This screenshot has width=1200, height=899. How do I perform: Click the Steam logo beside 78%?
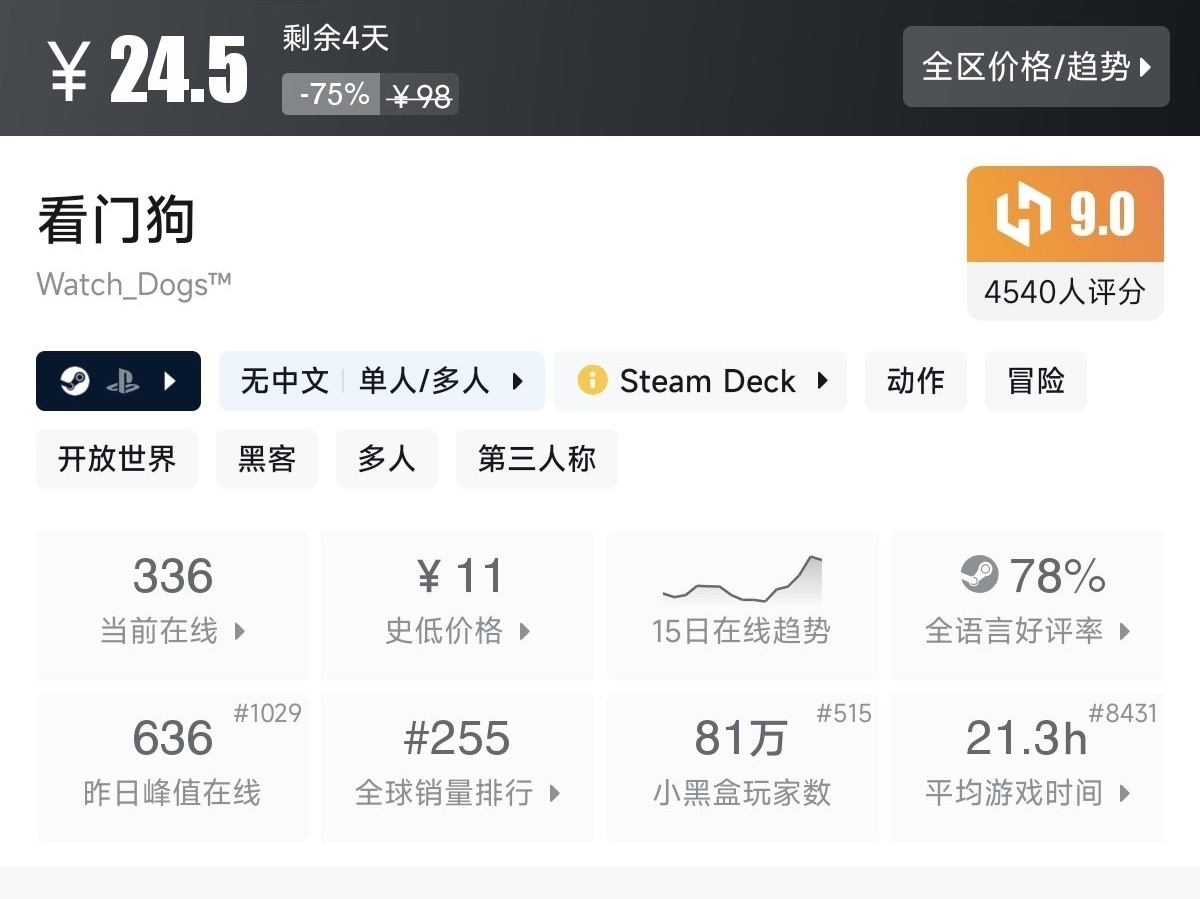click(x=979, y=575)
